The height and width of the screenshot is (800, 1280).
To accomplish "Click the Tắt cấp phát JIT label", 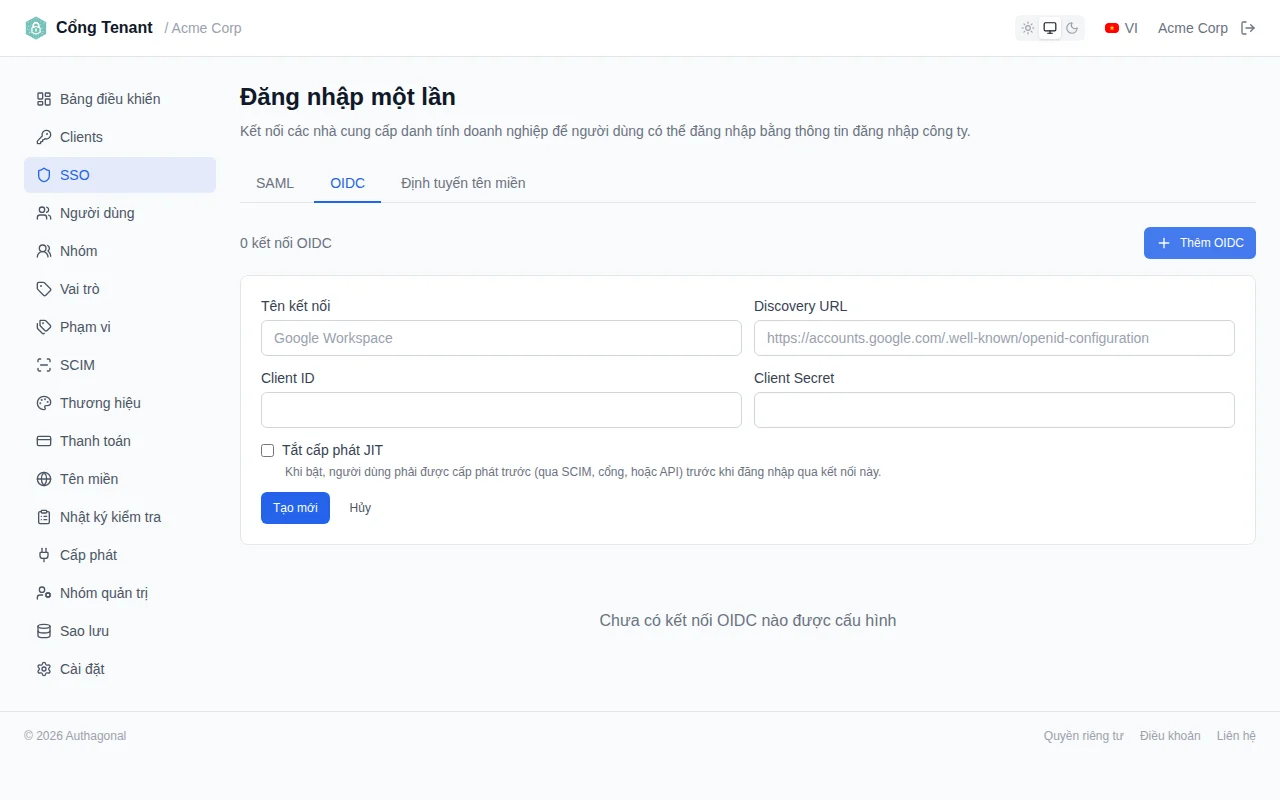I will (x=332, y=450).
